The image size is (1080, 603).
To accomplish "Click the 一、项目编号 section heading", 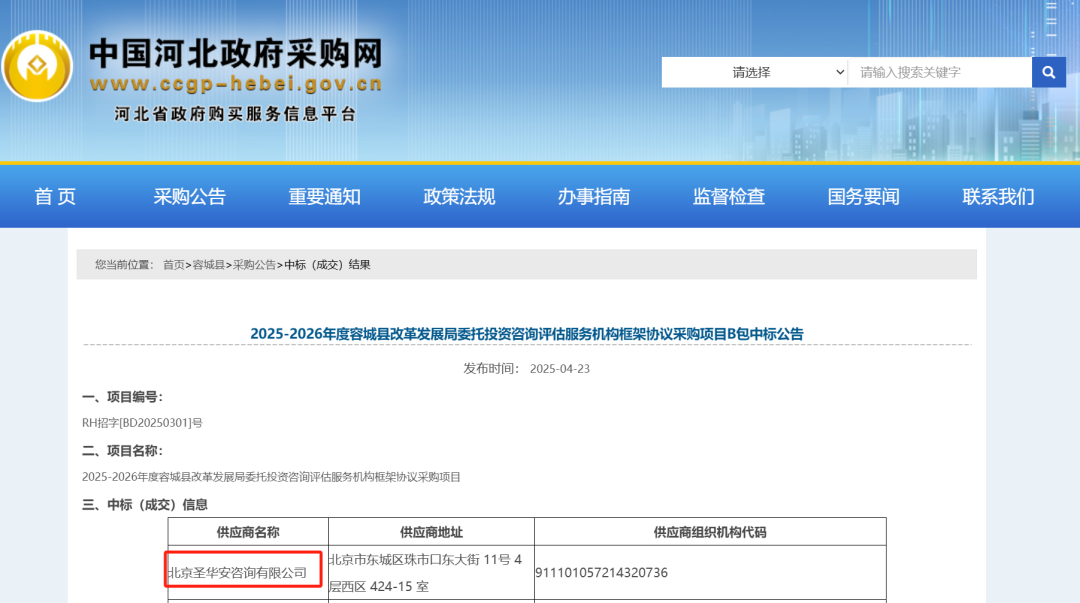I will 123,397.
